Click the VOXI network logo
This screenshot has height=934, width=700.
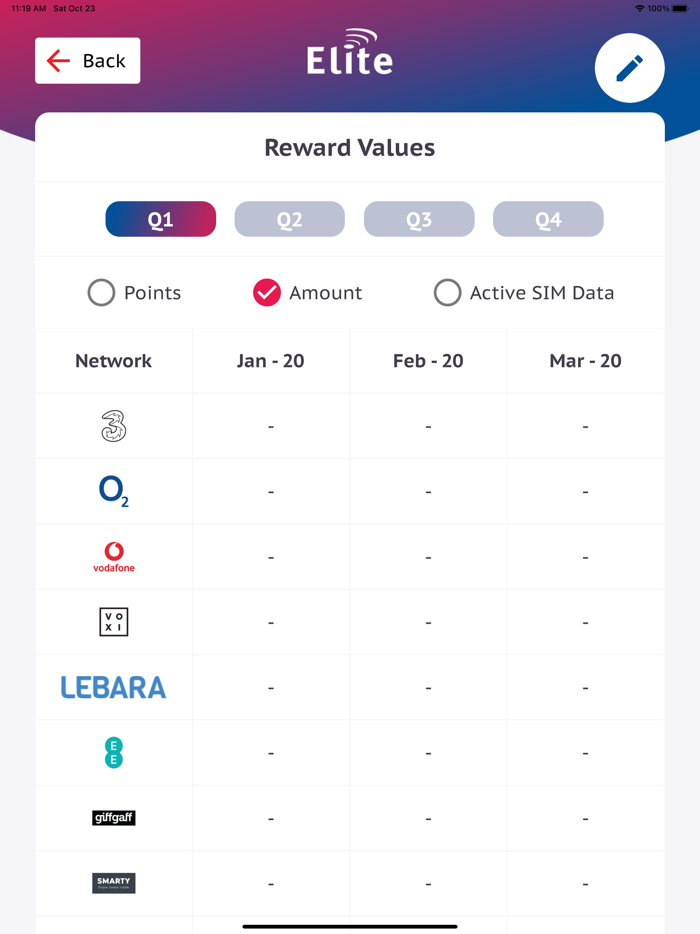113,621
